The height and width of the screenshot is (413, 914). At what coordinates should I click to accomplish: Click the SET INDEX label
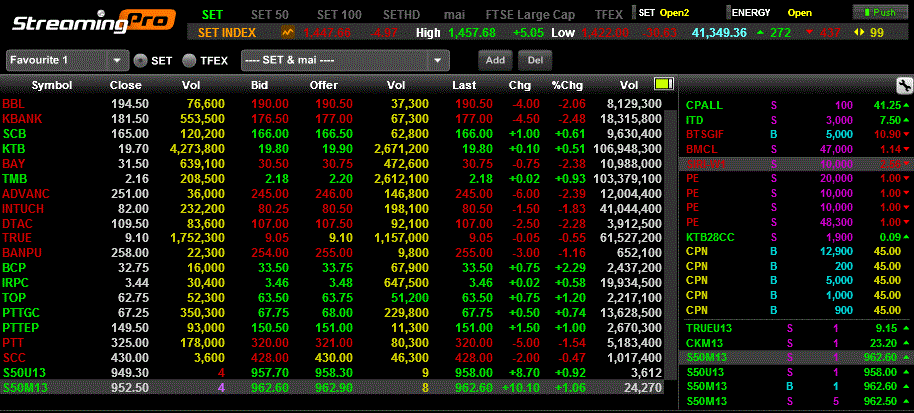pos(227,33)
